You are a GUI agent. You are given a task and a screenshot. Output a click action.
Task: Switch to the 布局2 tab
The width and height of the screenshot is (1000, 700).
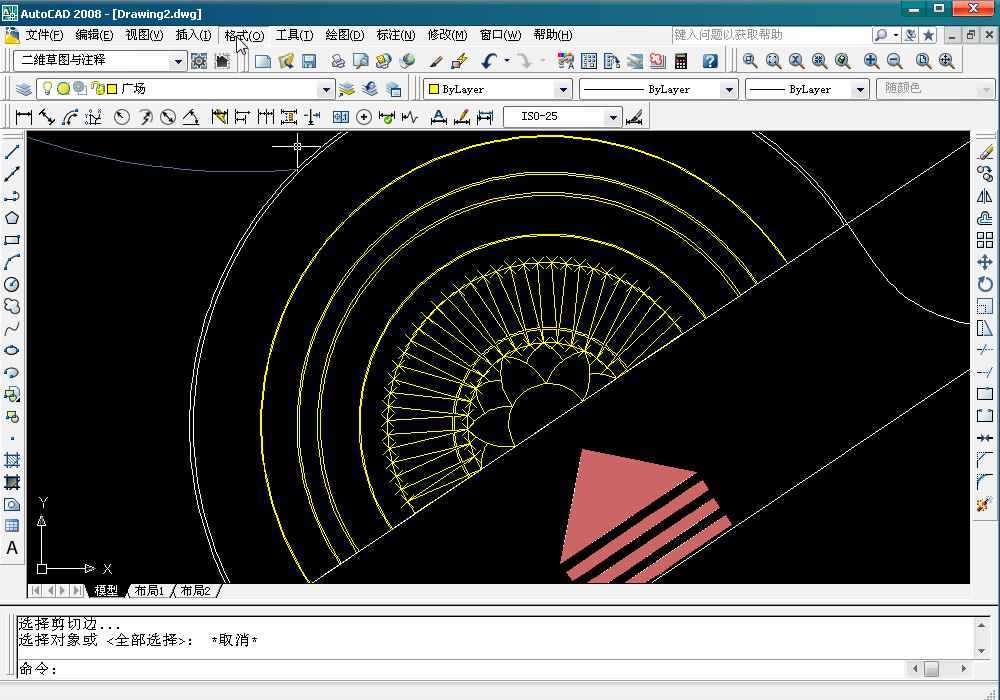click(196, 591)
